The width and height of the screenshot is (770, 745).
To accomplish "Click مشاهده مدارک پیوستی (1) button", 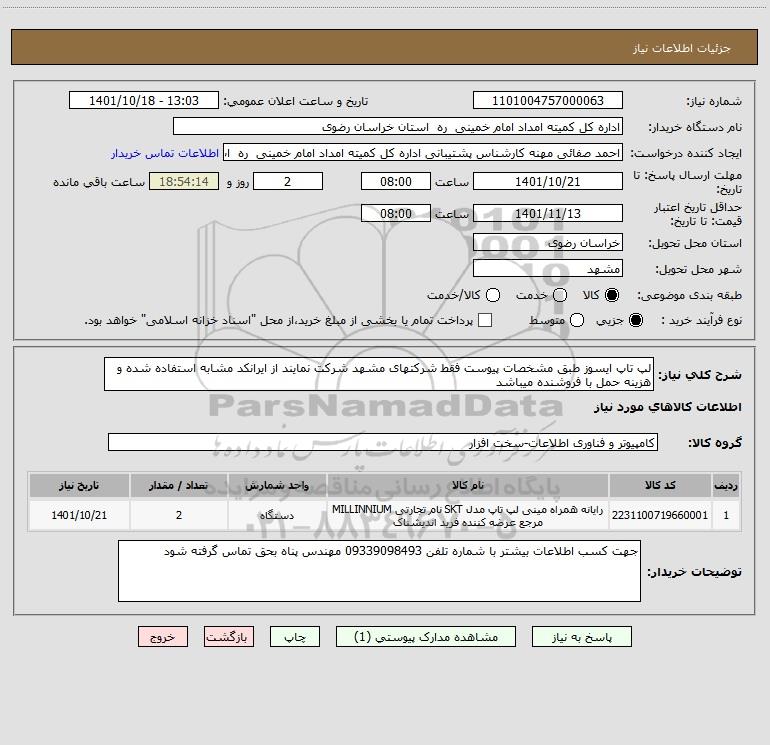I will [x=426, y=636].
